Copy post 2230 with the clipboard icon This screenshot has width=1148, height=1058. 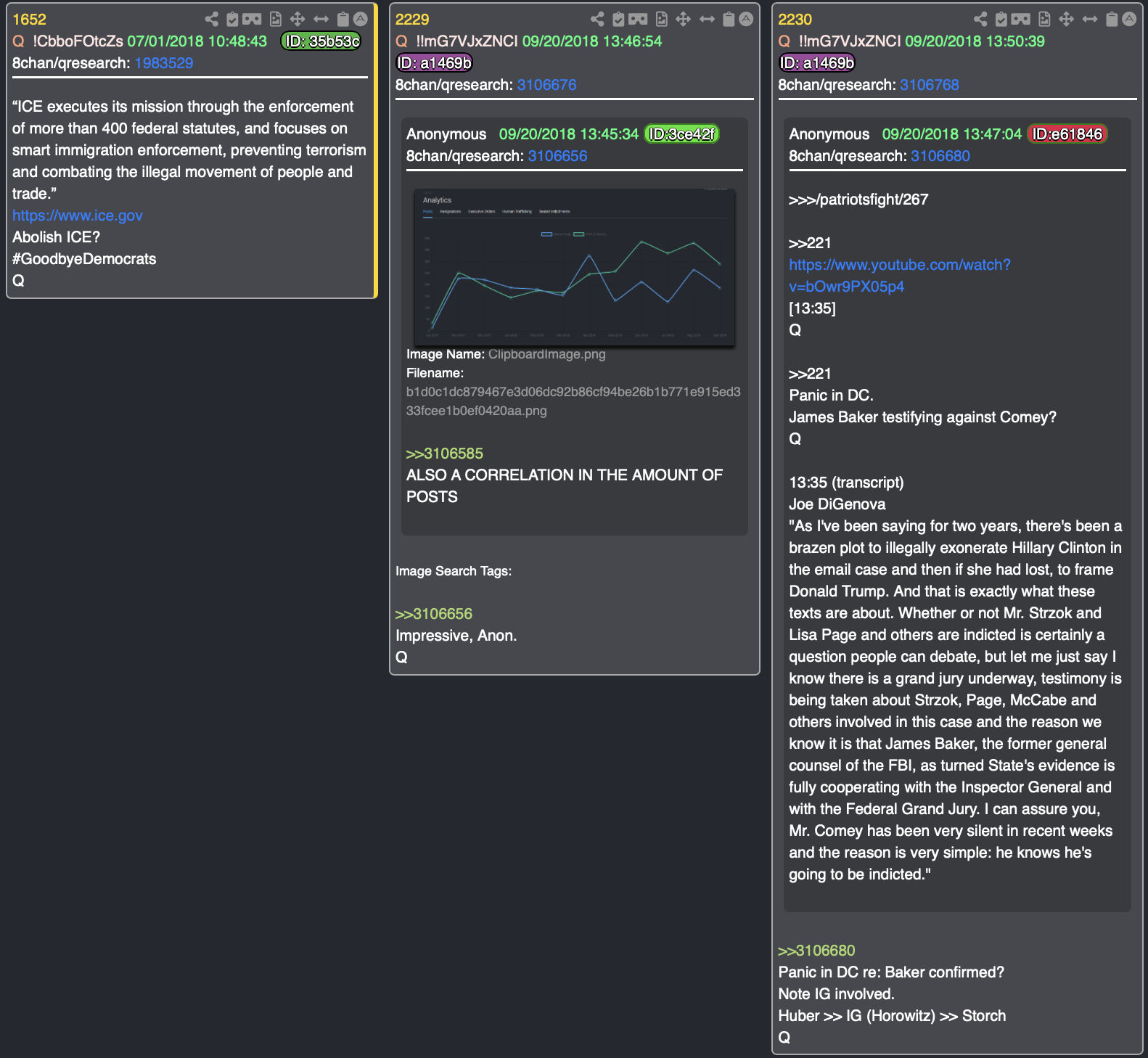click(1112, 19)
